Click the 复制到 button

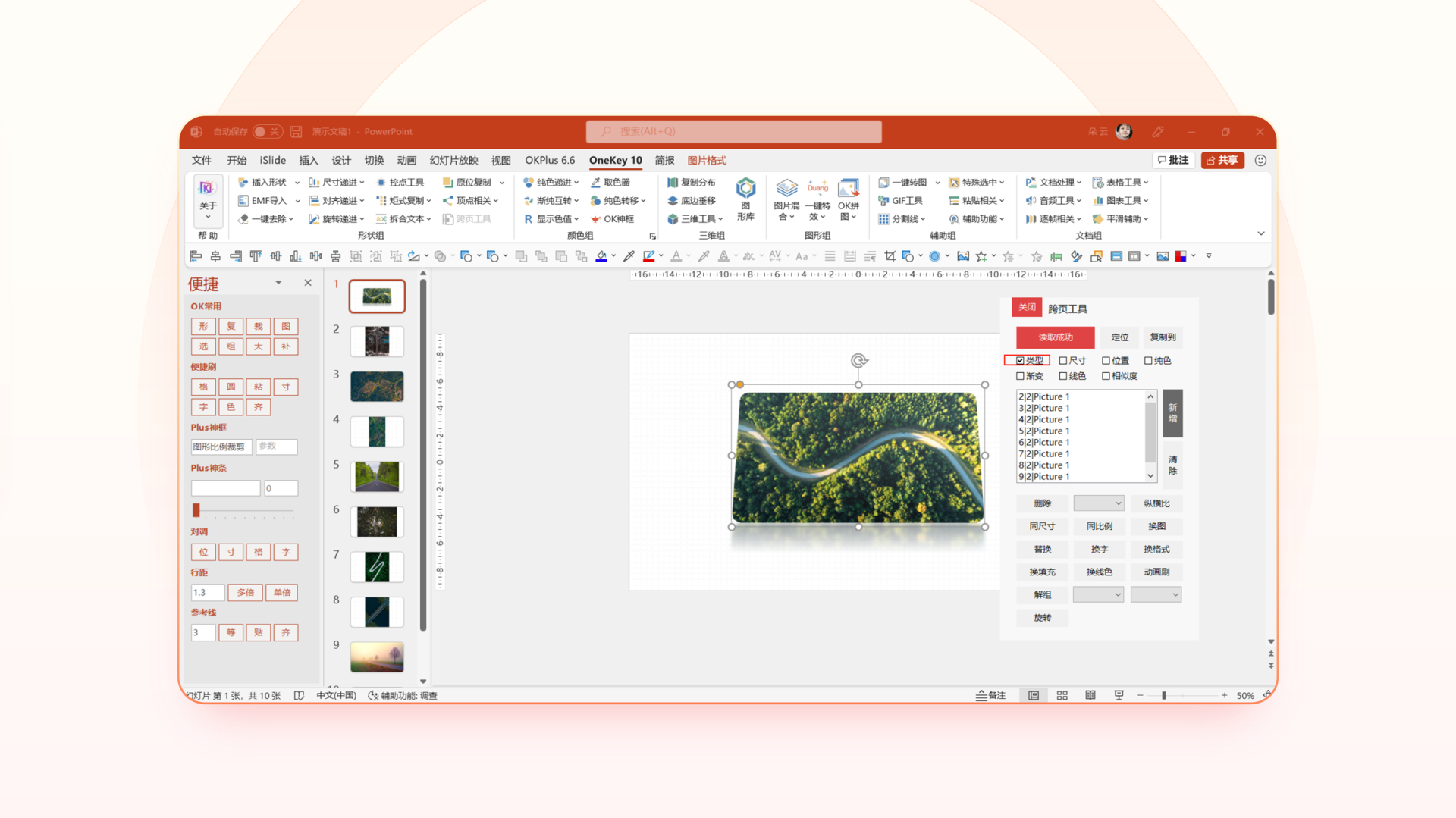point(1163,337)
